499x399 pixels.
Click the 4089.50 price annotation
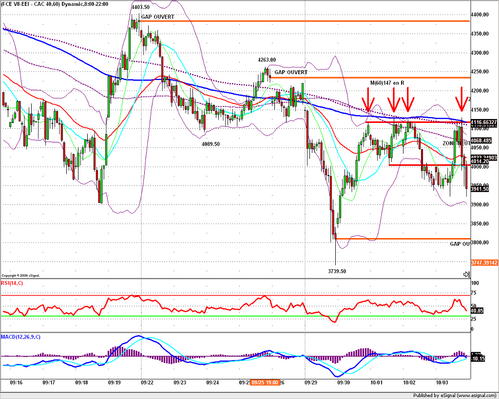pyautogui.click(x=211, y=144)
